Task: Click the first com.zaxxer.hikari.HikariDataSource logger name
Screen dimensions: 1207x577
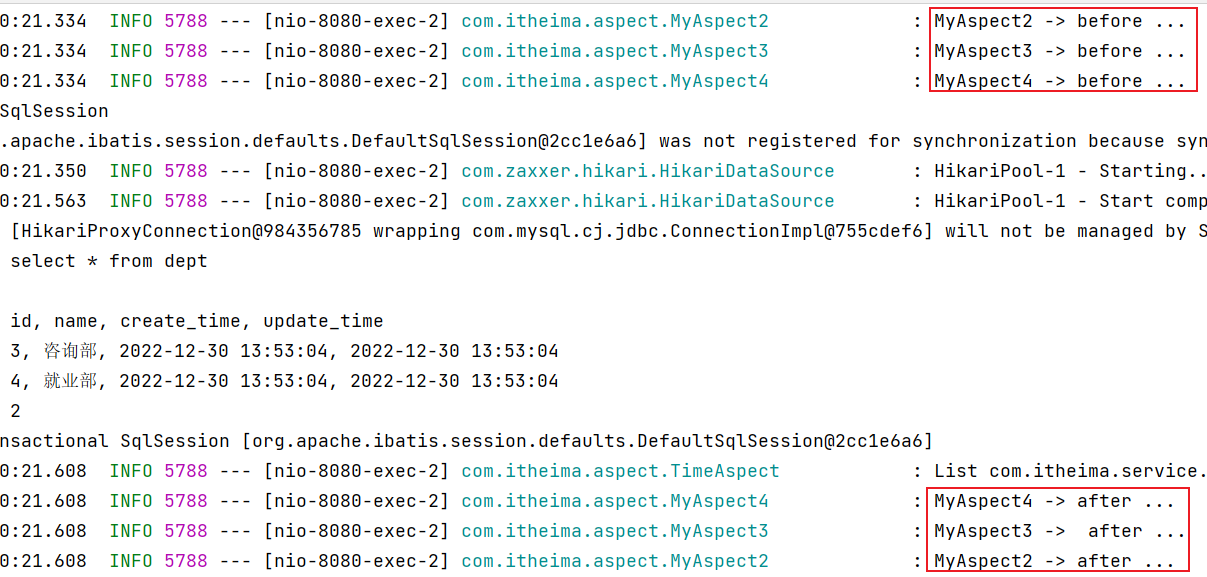Action: 648,171
